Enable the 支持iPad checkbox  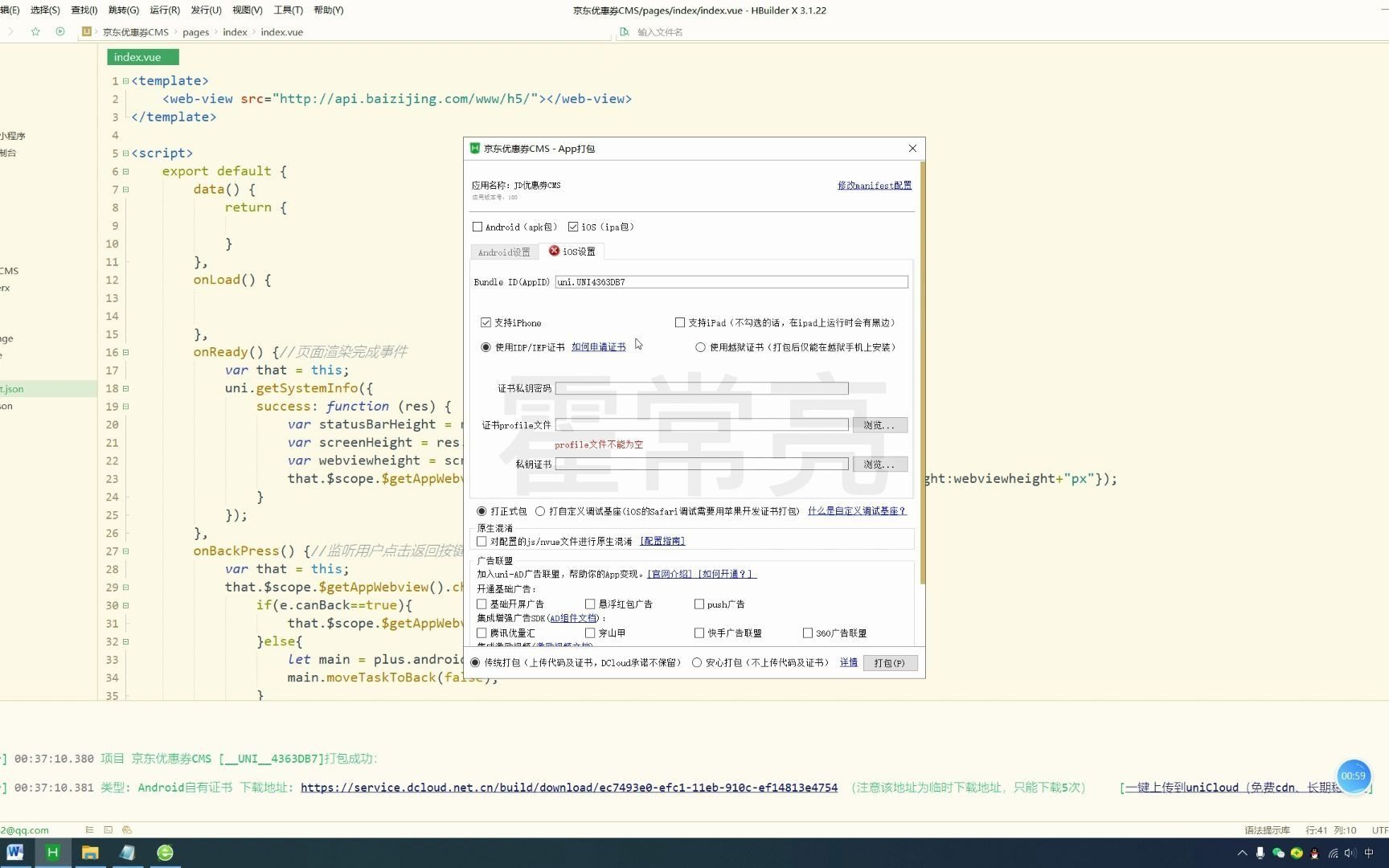coord(680,323)
